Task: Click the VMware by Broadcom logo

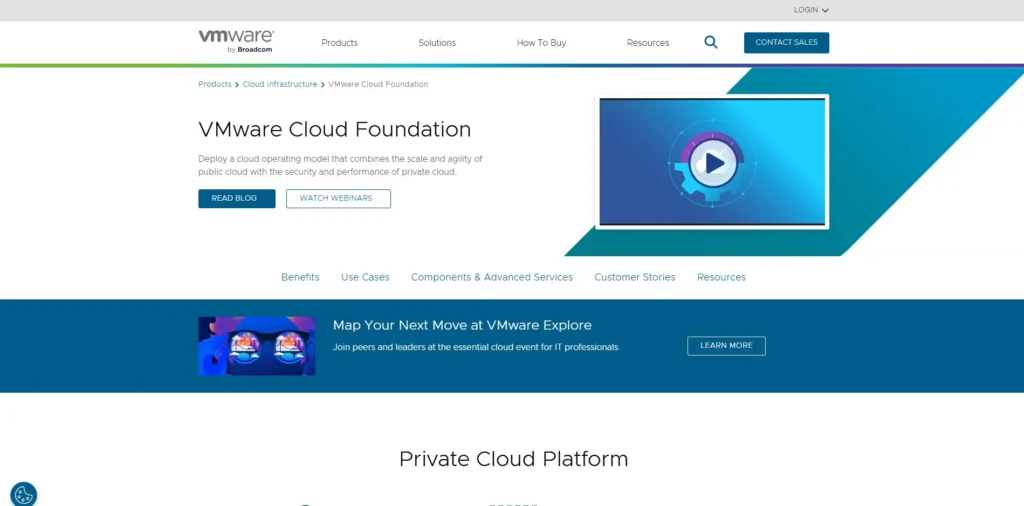Action: click(236, 41)
